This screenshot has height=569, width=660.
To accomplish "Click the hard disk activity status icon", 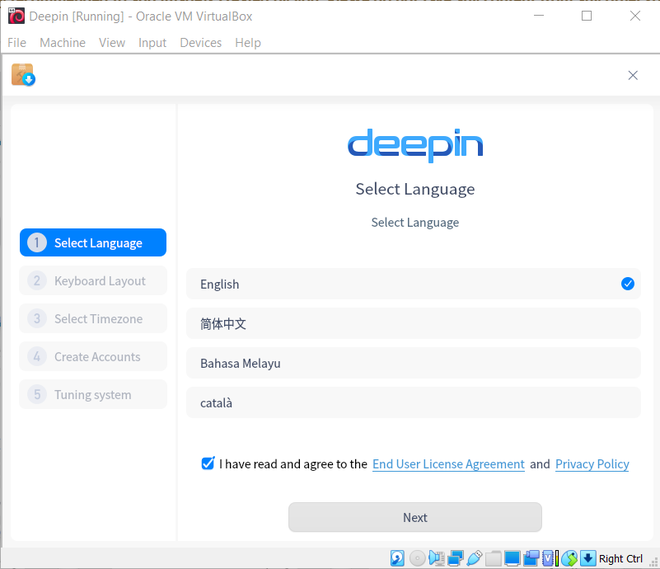I will [397, 558].
